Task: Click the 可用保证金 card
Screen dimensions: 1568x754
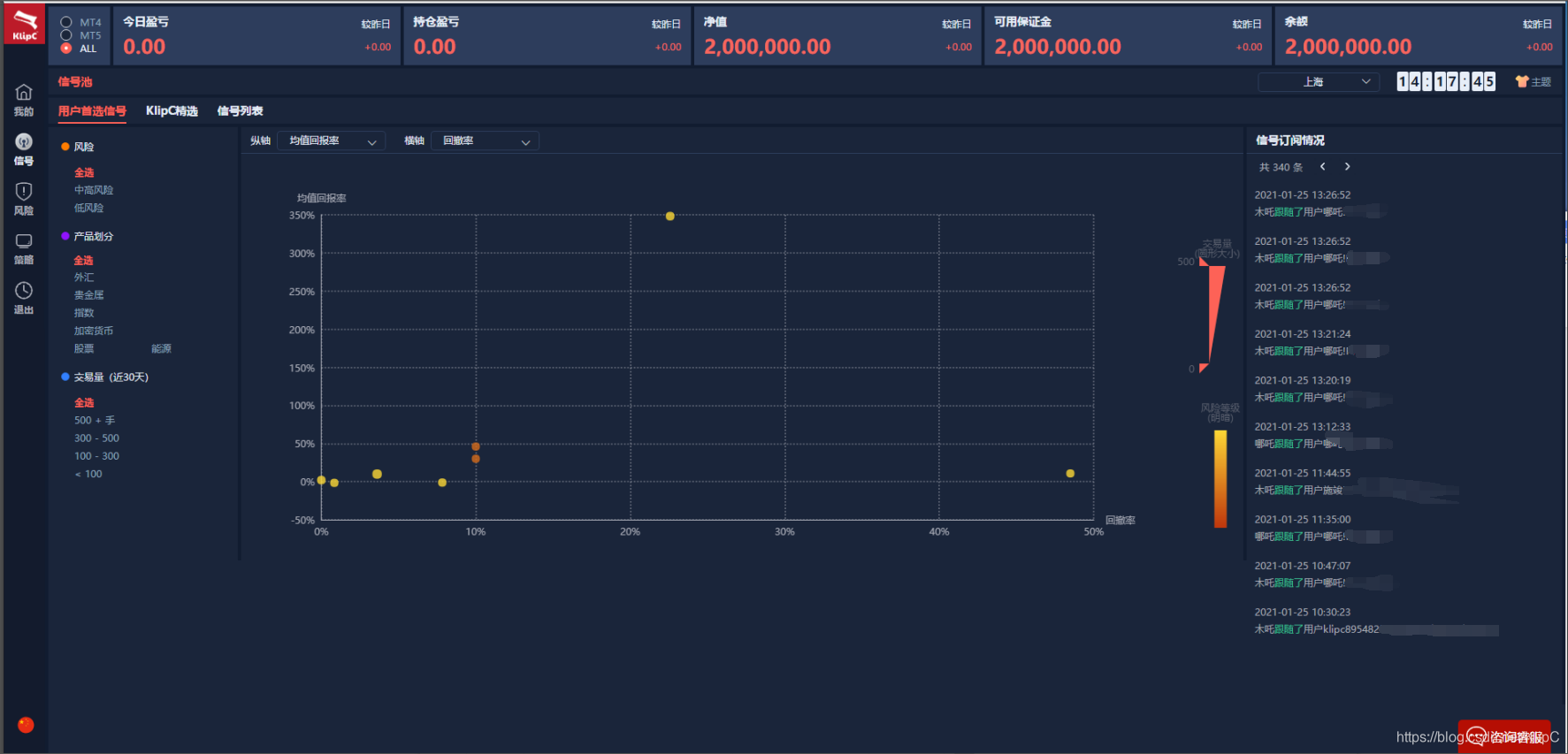Action: tap(1128, 35)
